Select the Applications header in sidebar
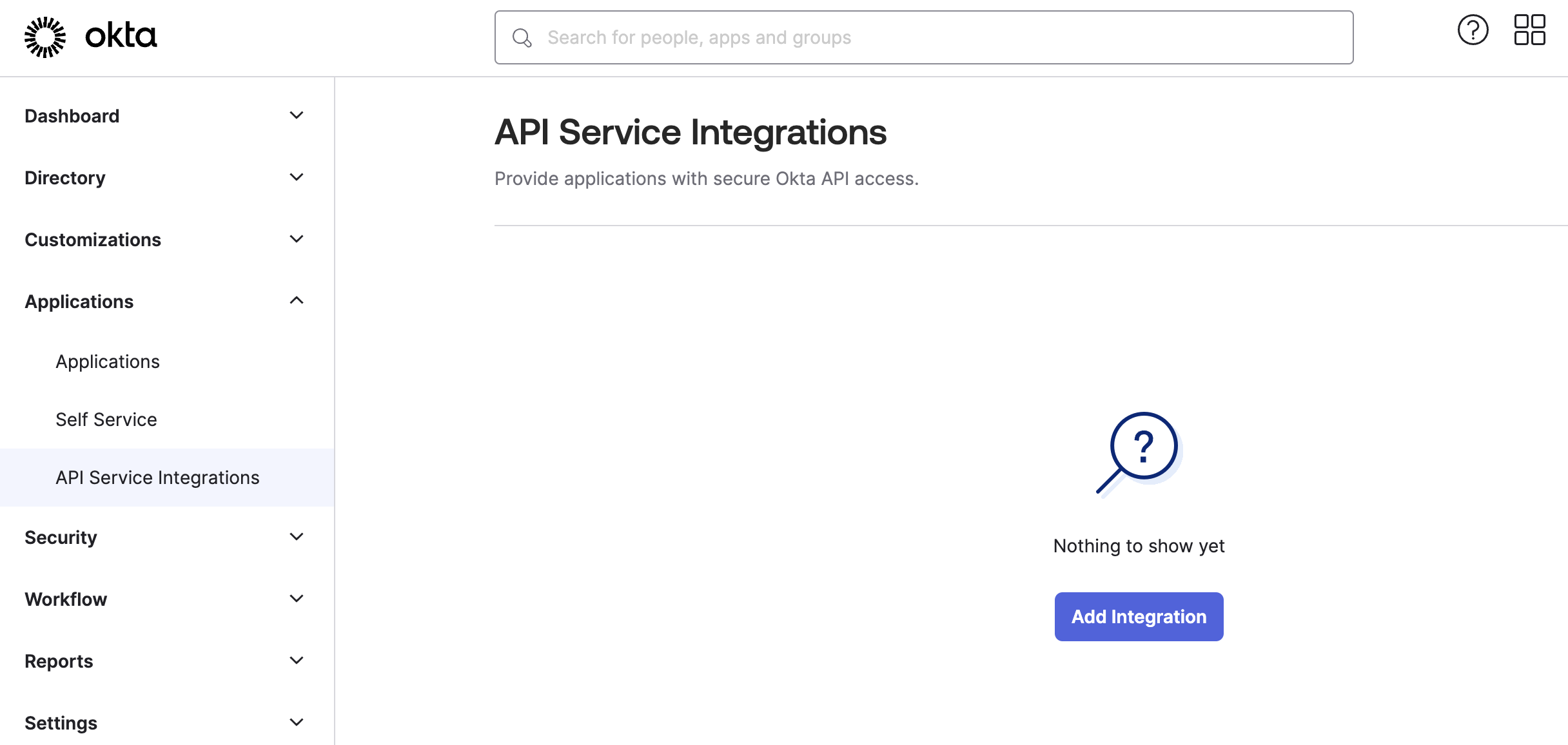This screenshot has height=745, width=1568. (x=79, y=302)
